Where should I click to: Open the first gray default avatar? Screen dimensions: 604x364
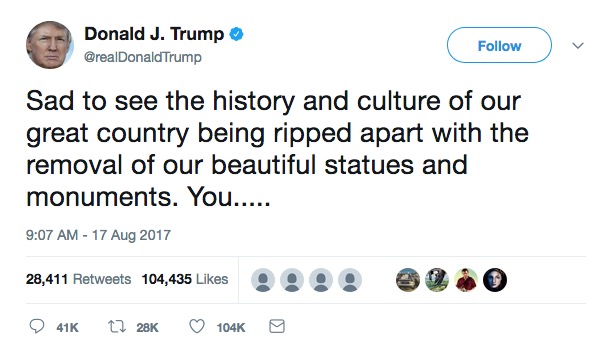[x=263, y=280]
